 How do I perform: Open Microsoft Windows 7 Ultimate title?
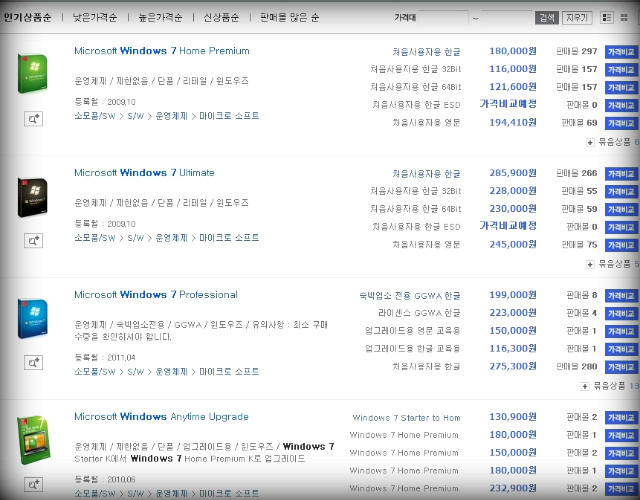pos(144,173)
